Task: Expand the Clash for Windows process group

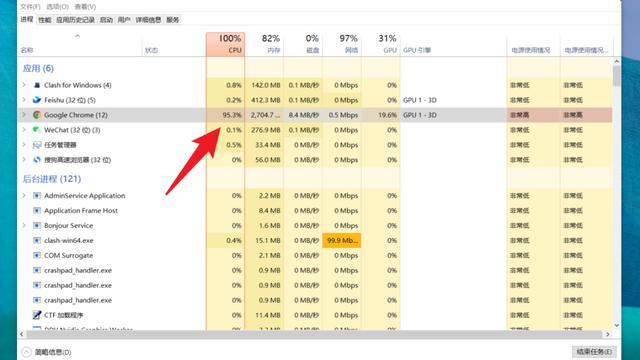Action: click(x=24, y=85)
